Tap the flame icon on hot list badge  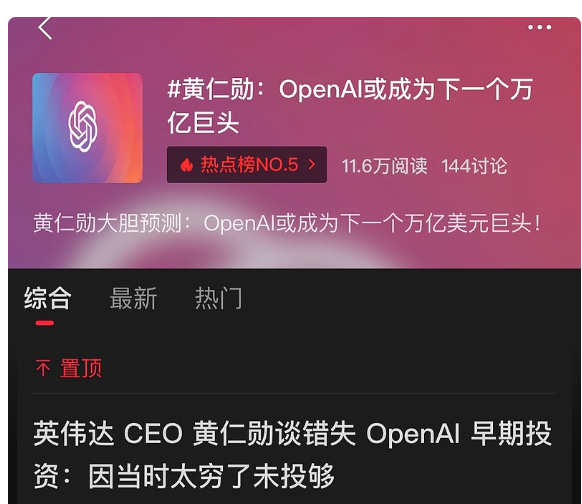click(187, 165)
